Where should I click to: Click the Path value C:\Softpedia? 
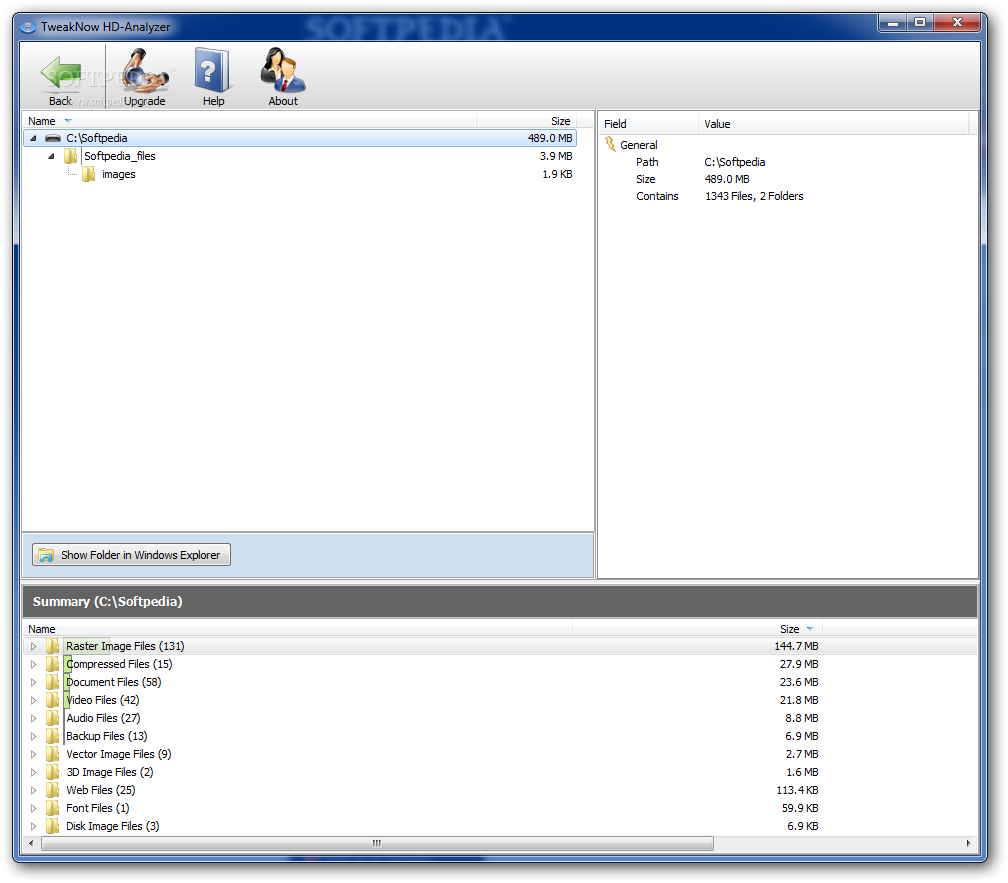(x=735, y=162)
